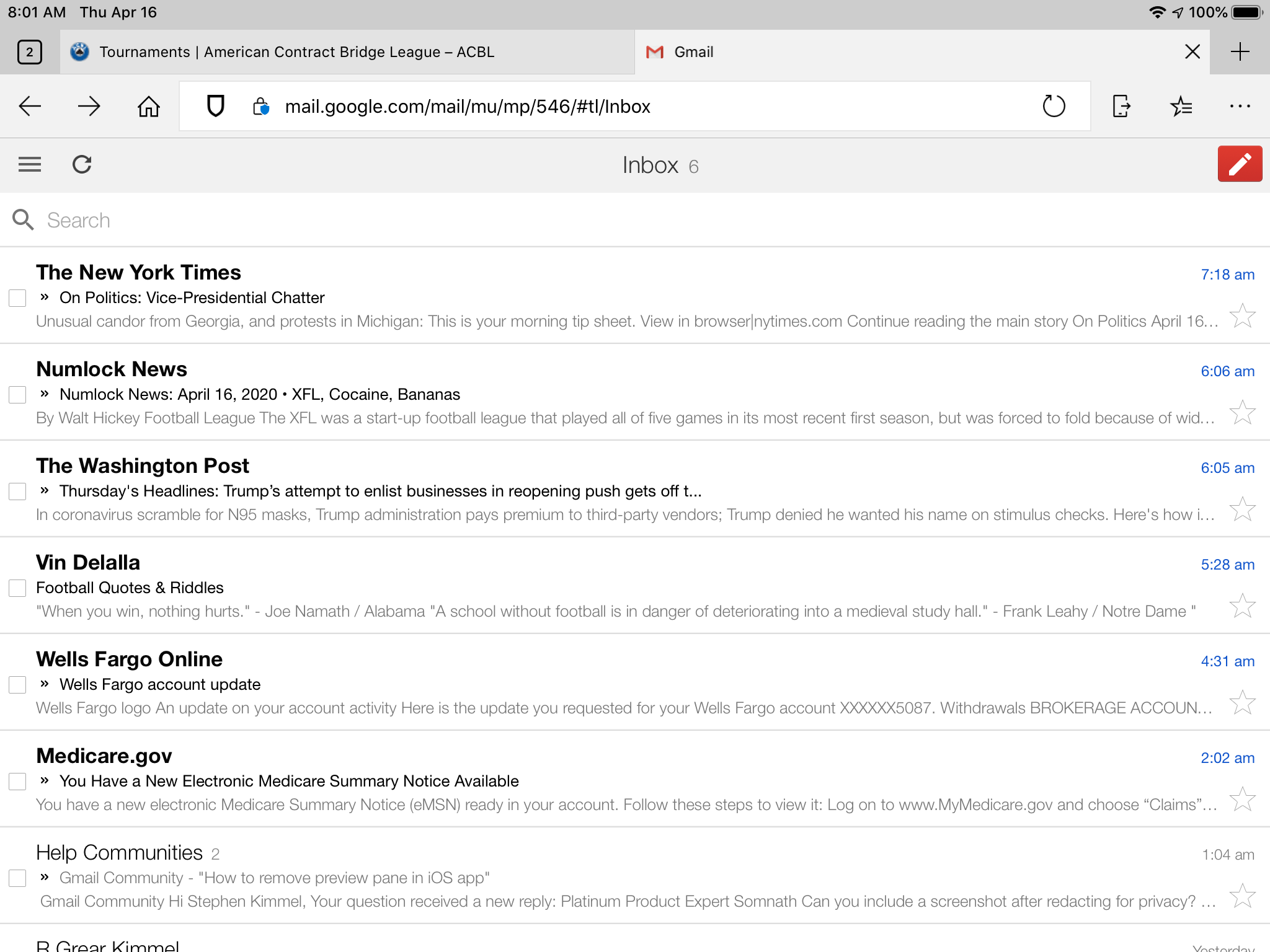The width and height of the screenshot is (1270, 952).
Task: Open the browser home page icon
Action: (x=149, y=107)
